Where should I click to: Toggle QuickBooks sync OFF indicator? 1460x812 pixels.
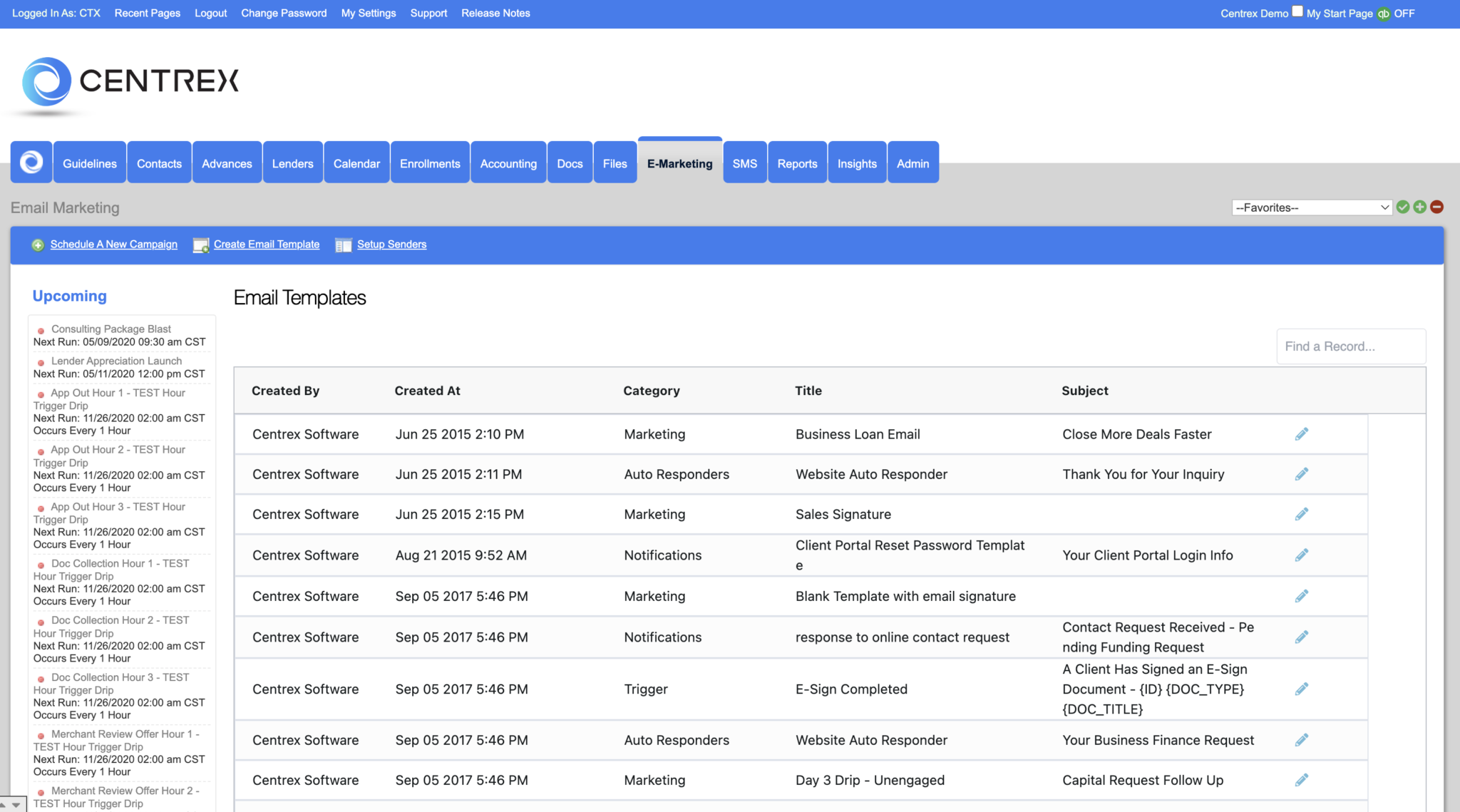(1404, 13)
